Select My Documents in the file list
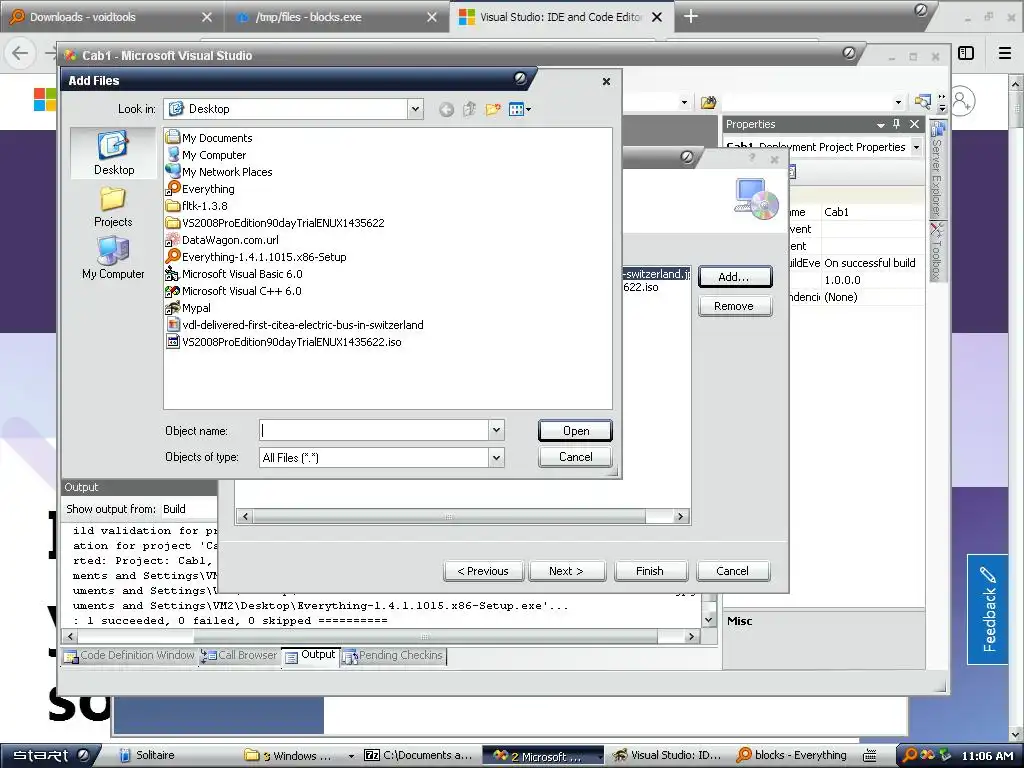1024x768 pixels. tap(209, 138)
